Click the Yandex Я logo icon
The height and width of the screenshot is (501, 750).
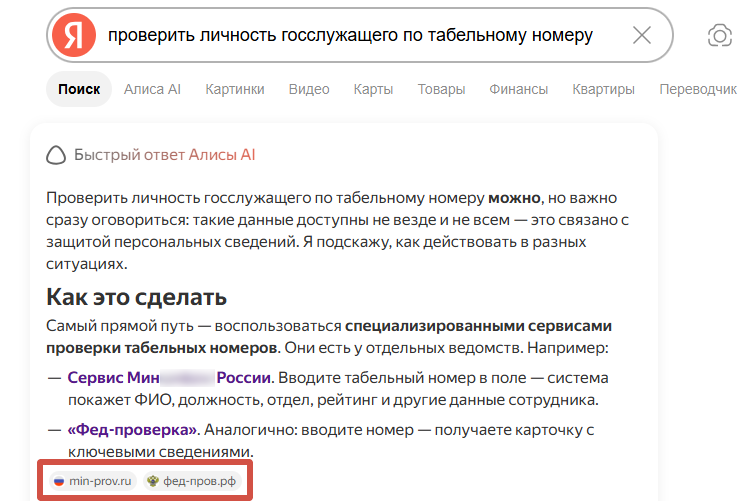click(74, 35)
